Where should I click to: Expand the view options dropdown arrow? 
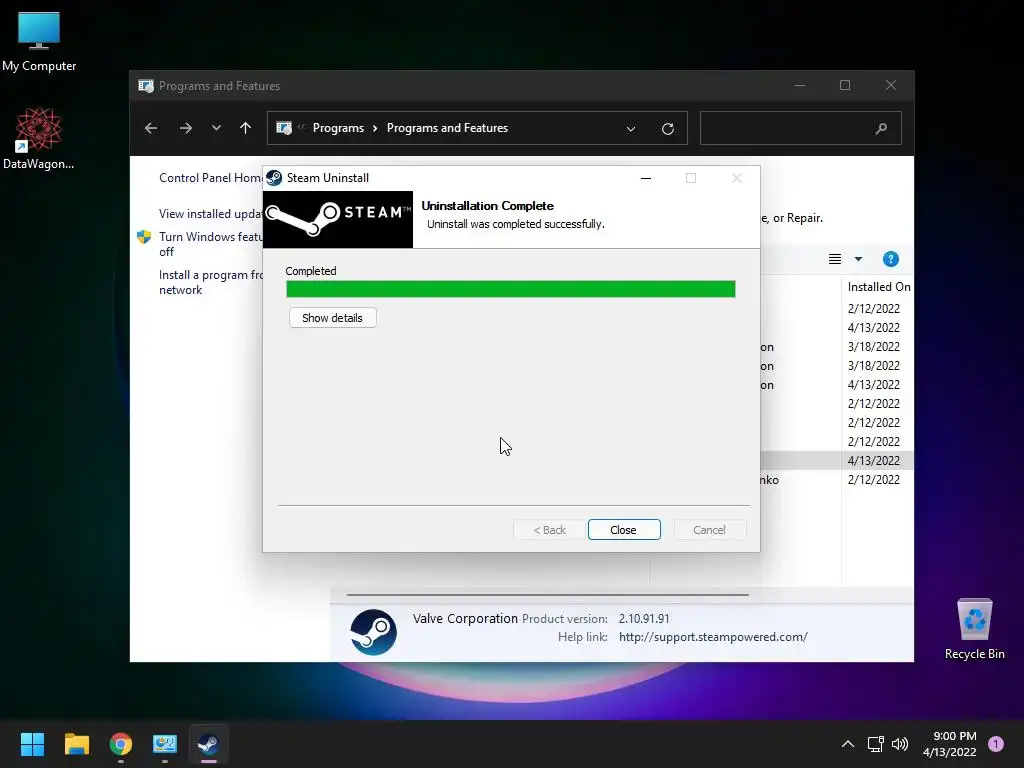[858, 259]
